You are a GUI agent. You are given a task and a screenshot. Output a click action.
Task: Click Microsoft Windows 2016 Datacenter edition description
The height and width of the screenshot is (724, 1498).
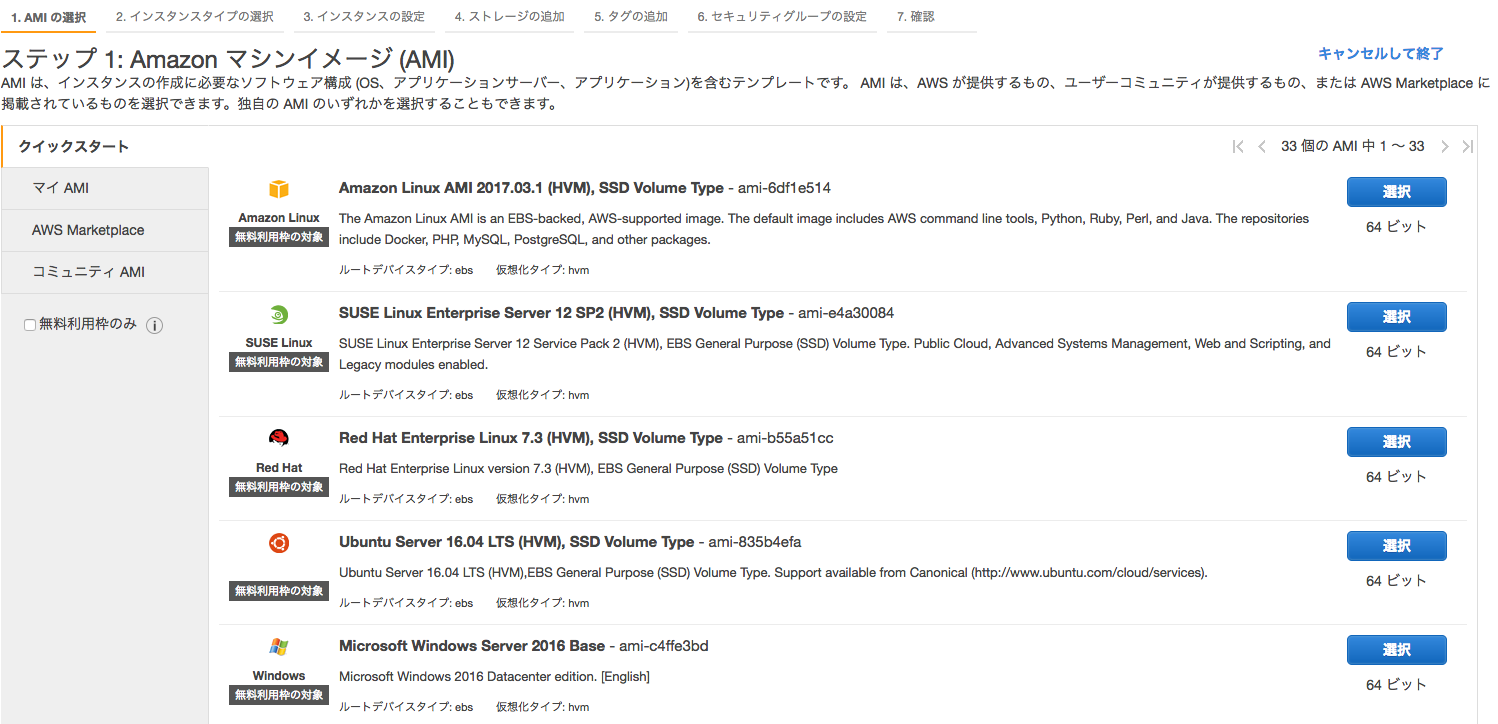pos(494,677)
